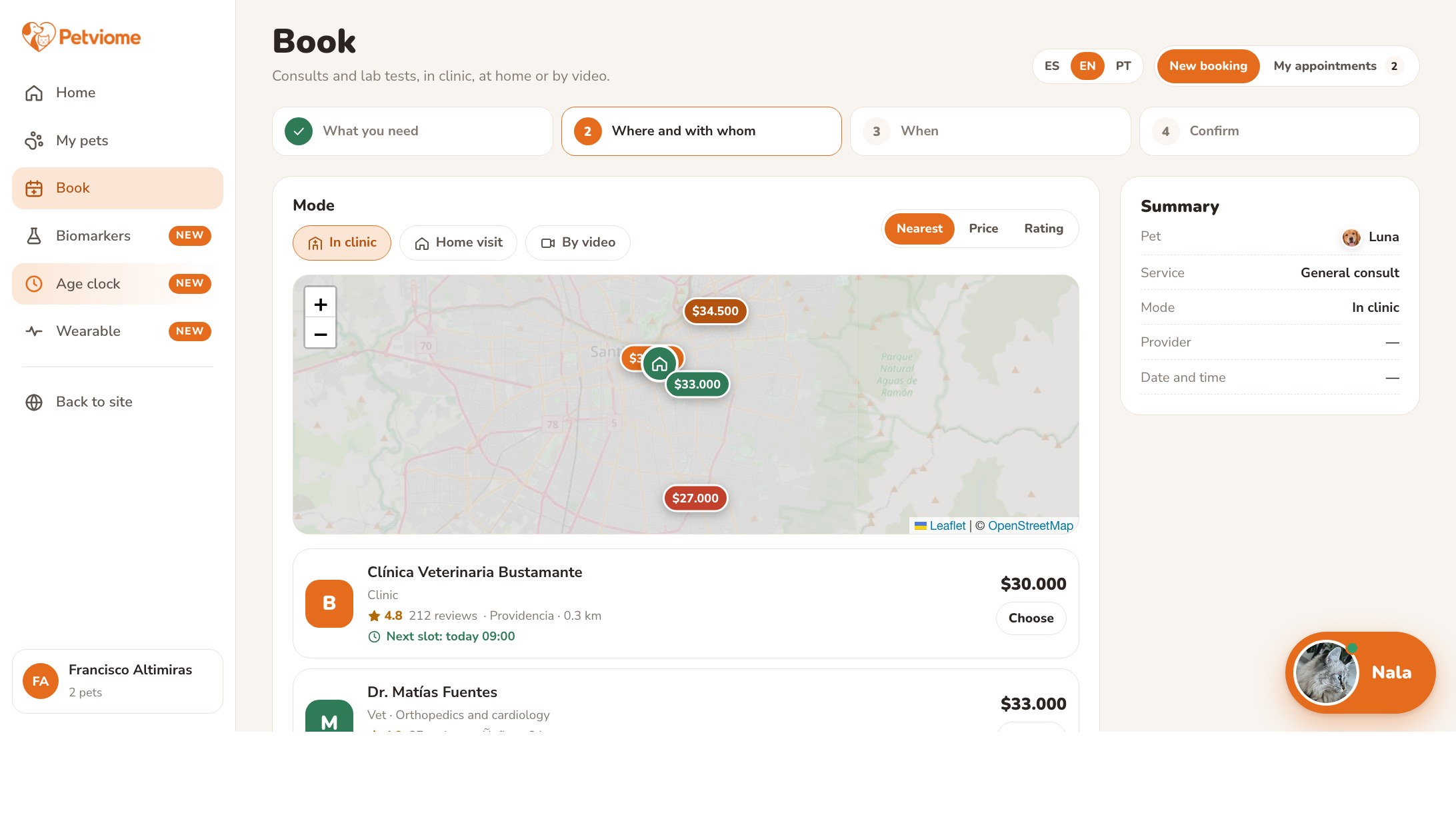
Task: Open My appointments tab
Action: pos(1338,66)
